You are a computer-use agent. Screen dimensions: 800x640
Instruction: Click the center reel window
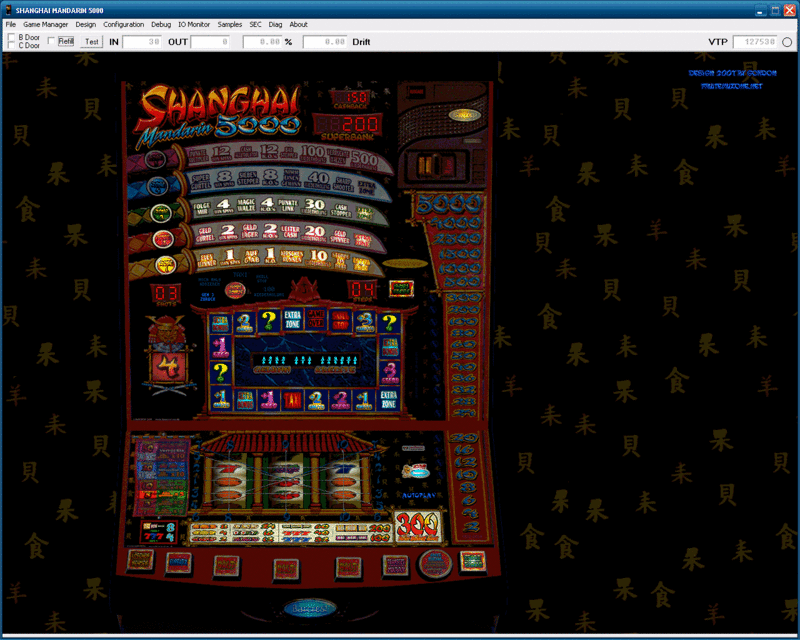coord(286,481)
